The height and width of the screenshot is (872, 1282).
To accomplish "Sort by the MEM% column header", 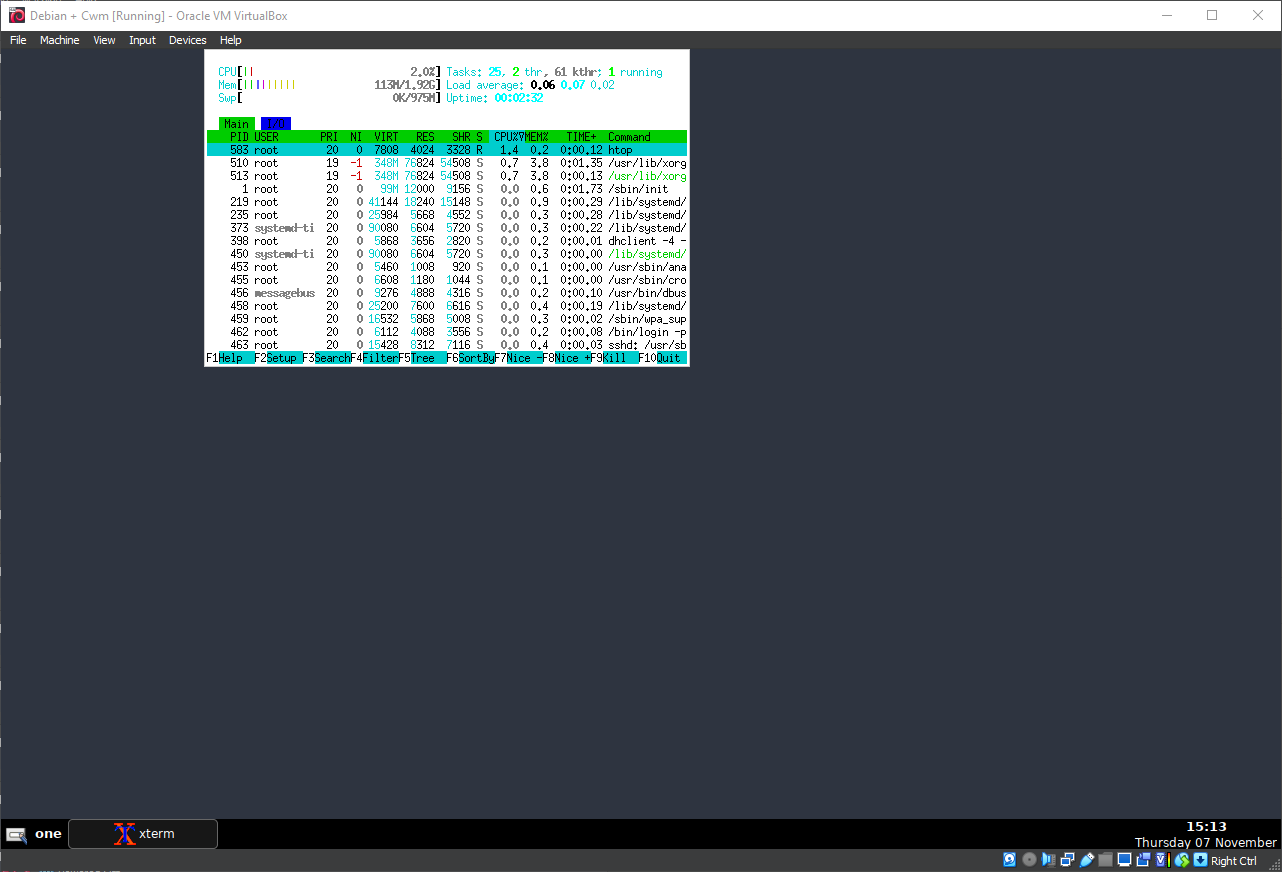I will tap(537, 137).
